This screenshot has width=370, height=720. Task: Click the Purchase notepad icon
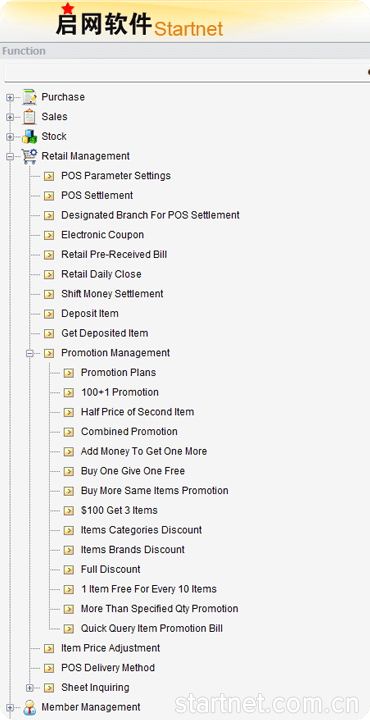(29, 97)
